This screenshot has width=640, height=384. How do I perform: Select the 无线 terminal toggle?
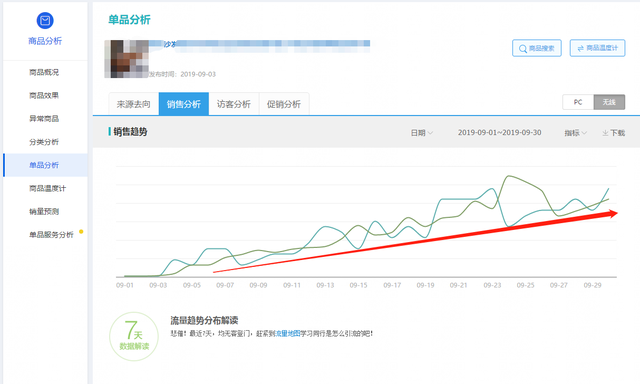[x=609, y=102]
